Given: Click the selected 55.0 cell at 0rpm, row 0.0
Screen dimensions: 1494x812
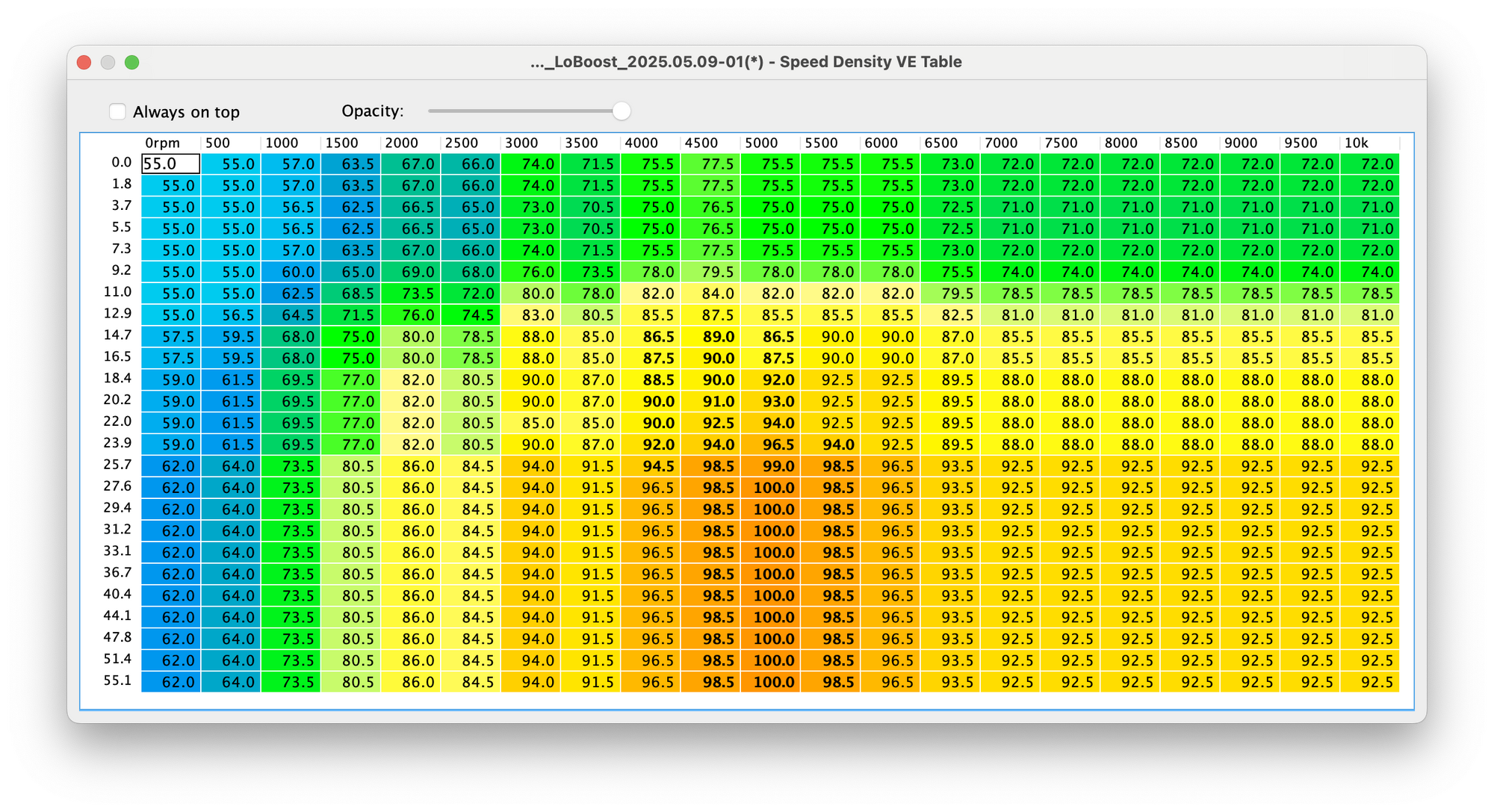Looking at the screenshot, I should click(171, 164).
